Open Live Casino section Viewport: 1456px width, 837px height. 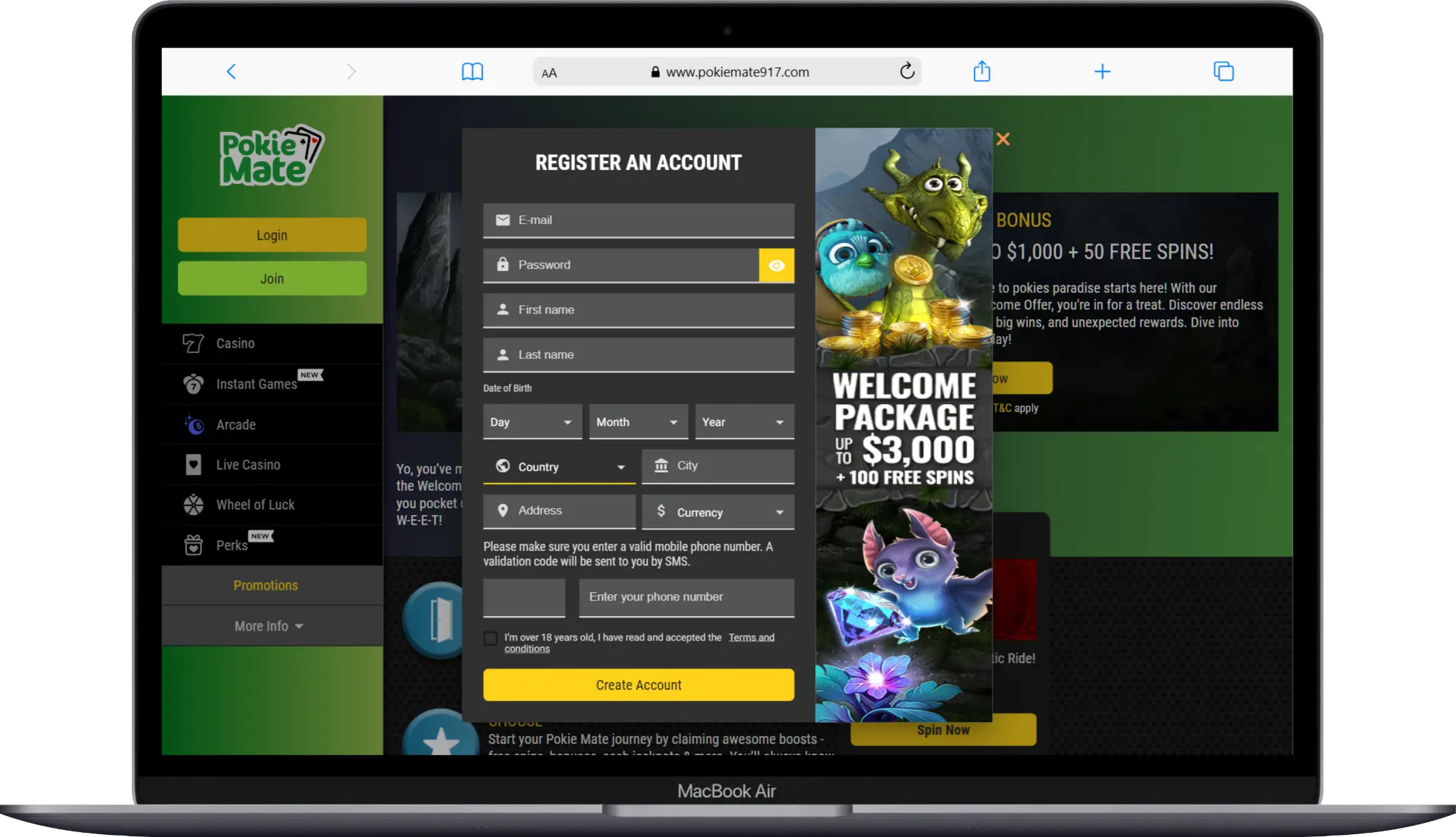click(272, 464)
